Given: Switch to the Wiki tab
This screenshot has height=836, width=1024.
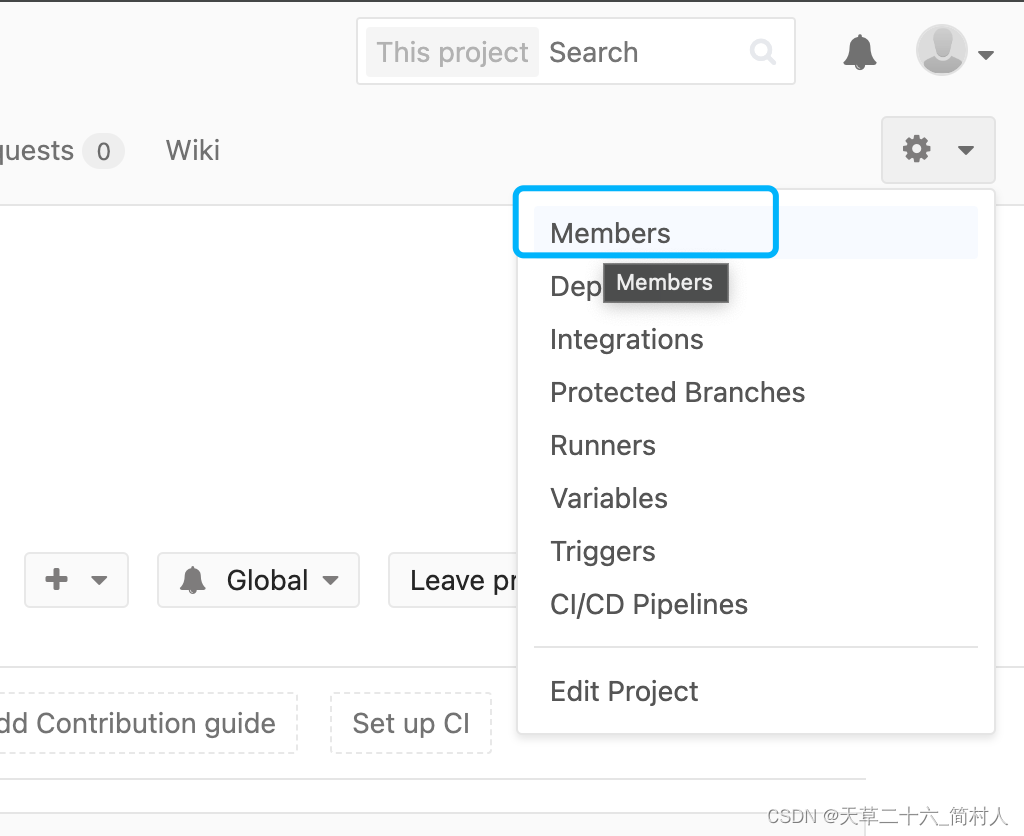Looking at the screenshot, I should pos(192,150).
